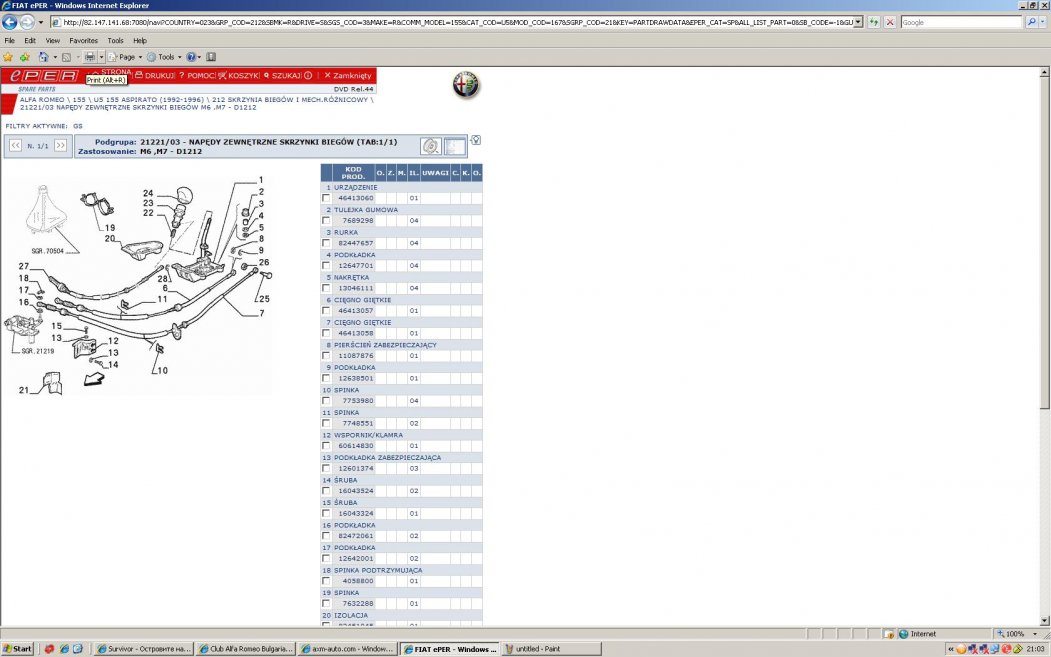Click the Refresh page icon
Image resolution: width=1051 pixels, height=657 pixels.
(875, 22)
